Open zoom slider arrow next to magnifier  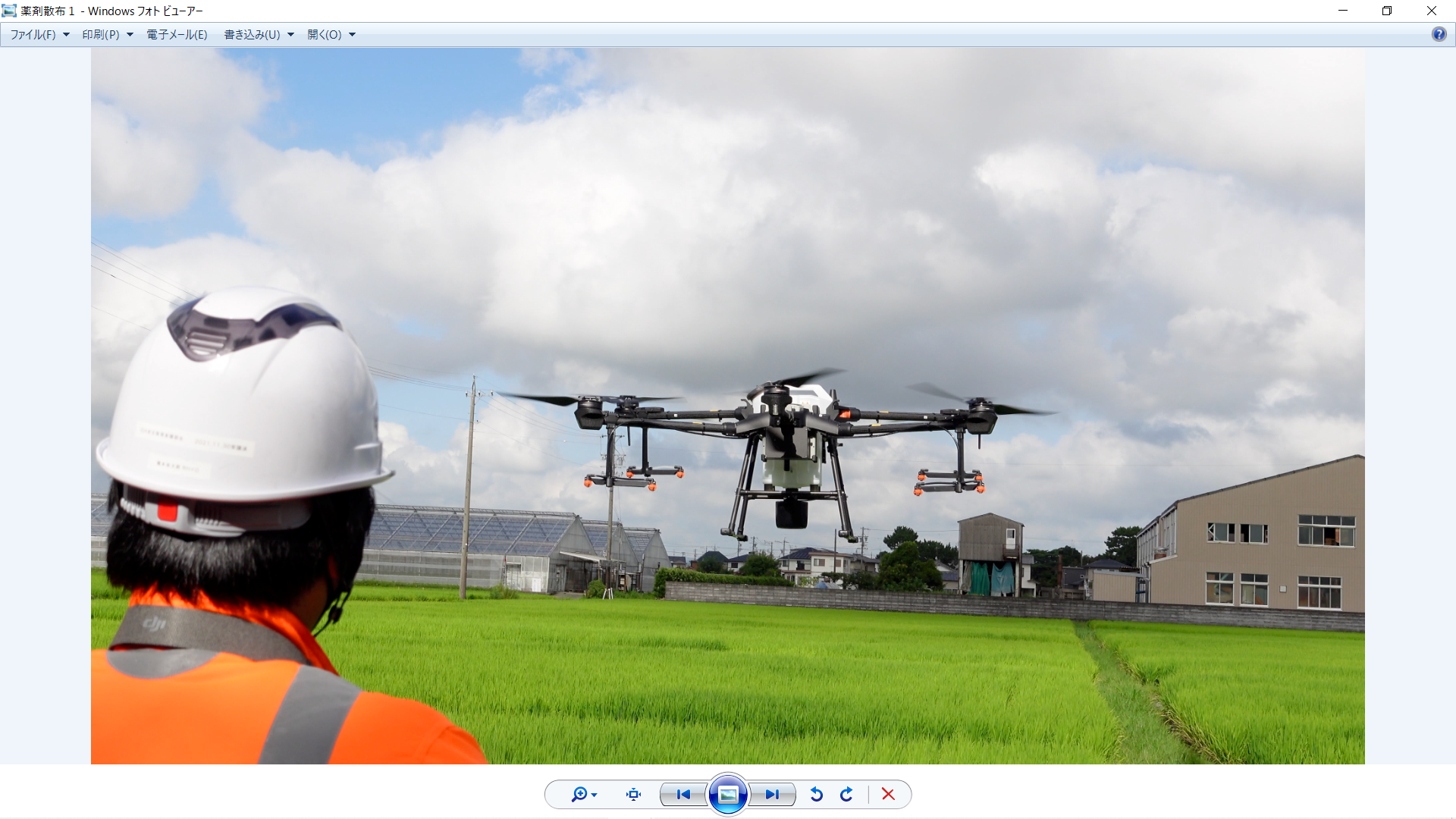point(594,795)
